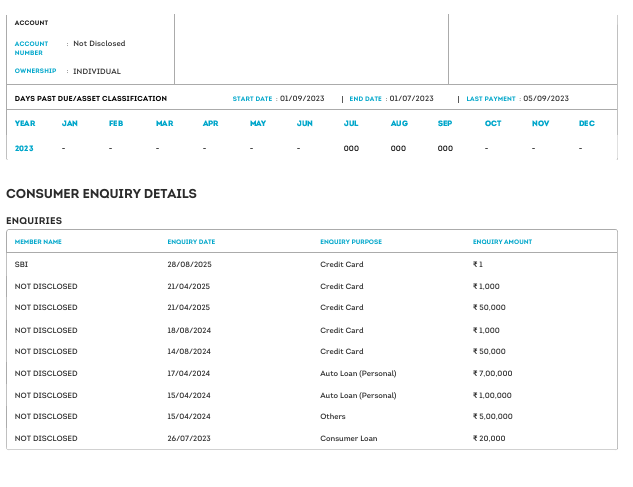
Task: Click the SEP month column header
Action: click(445, 123)
